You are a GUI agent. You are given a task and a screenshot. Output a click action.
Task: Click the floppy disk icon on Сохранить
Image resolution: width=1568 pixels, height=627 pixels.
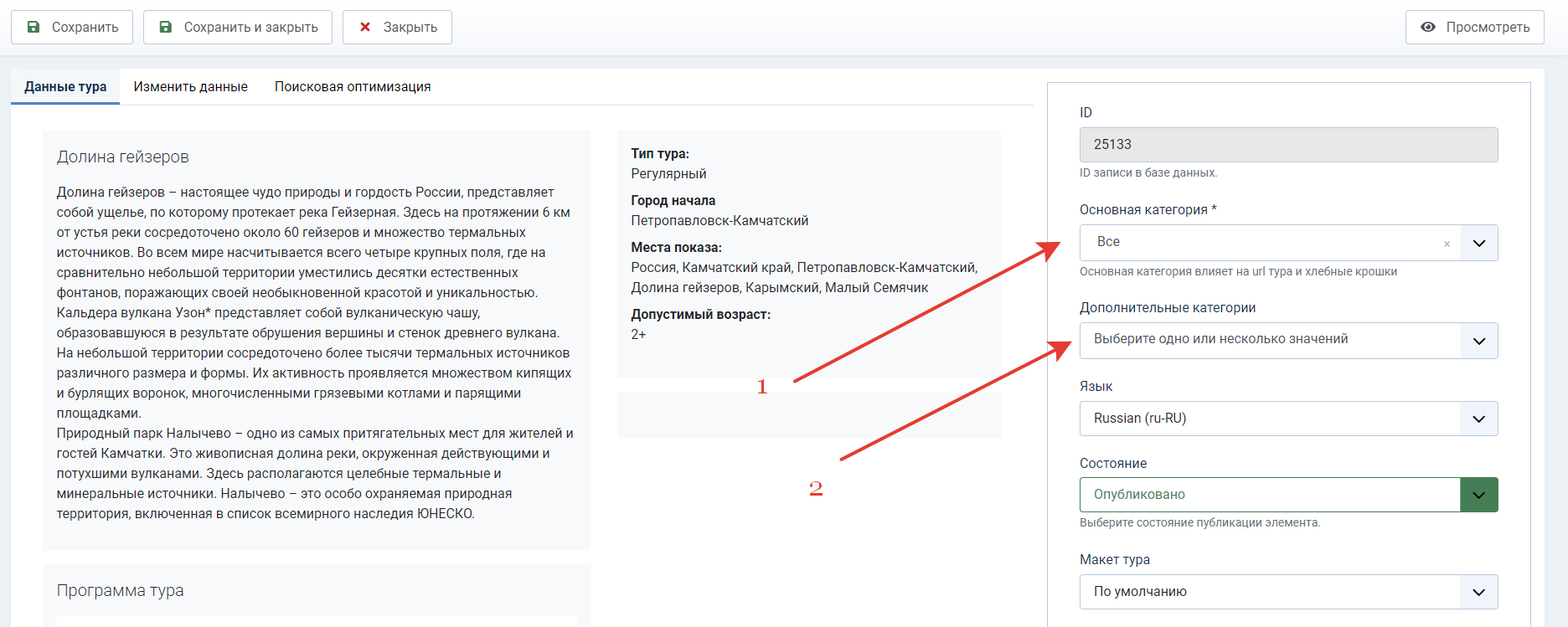pos(34,27)
